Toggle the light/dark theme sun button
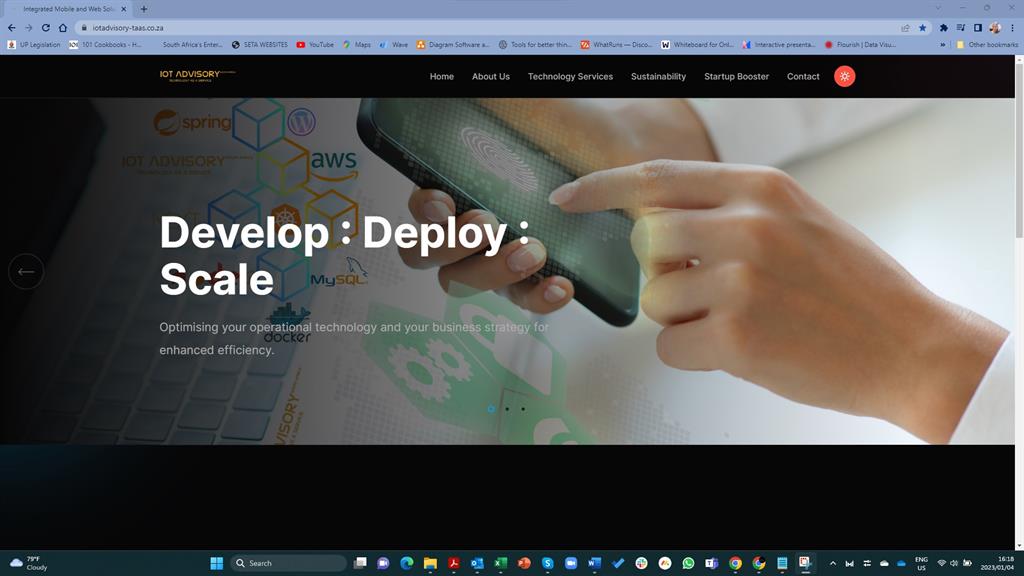This screenshot has height=576, width=1024. click(x=845, y=76)
